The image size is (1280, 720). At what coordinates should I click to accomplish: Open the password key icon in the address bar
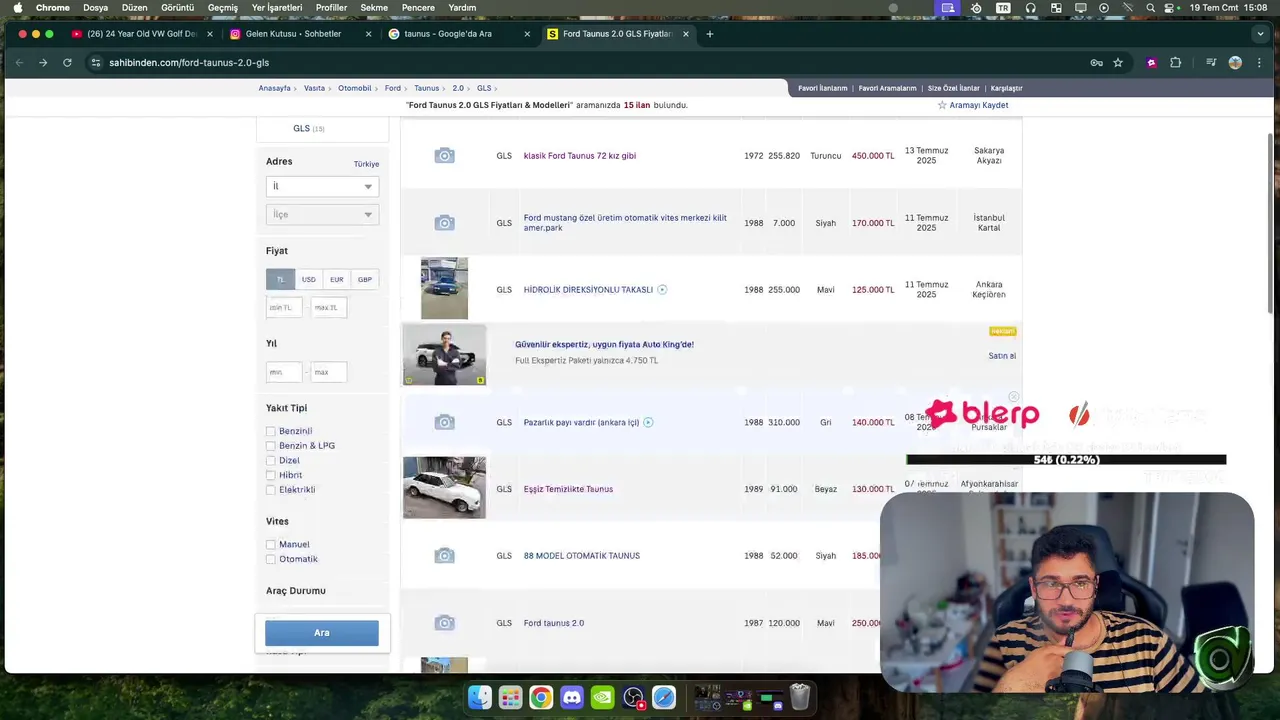pyautogui.click(x=1097, y=62)
